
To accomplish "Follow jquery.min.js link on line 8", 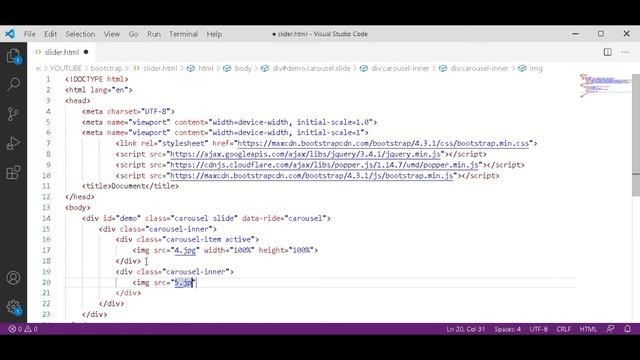I will point(305,154).
